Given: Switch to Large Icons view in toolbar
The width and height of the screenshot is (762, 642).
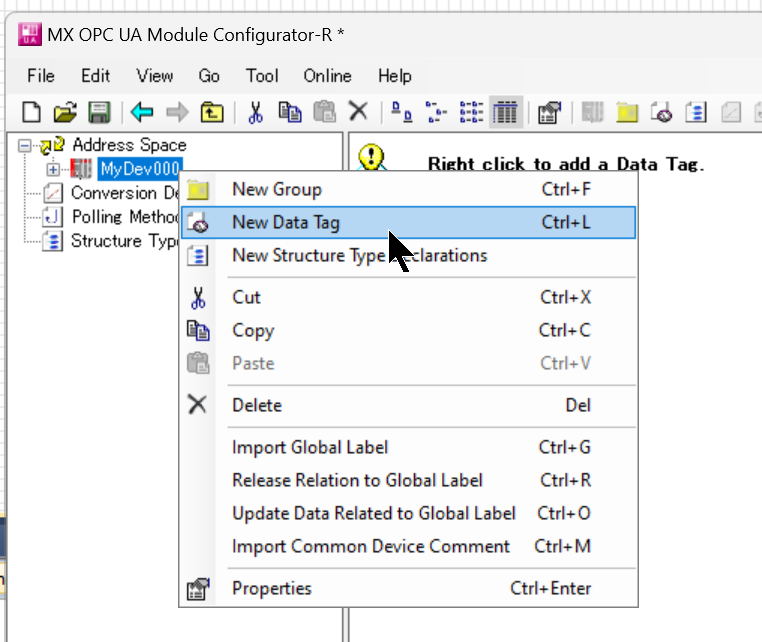Looking at the screenshot, I should point(402,112).
